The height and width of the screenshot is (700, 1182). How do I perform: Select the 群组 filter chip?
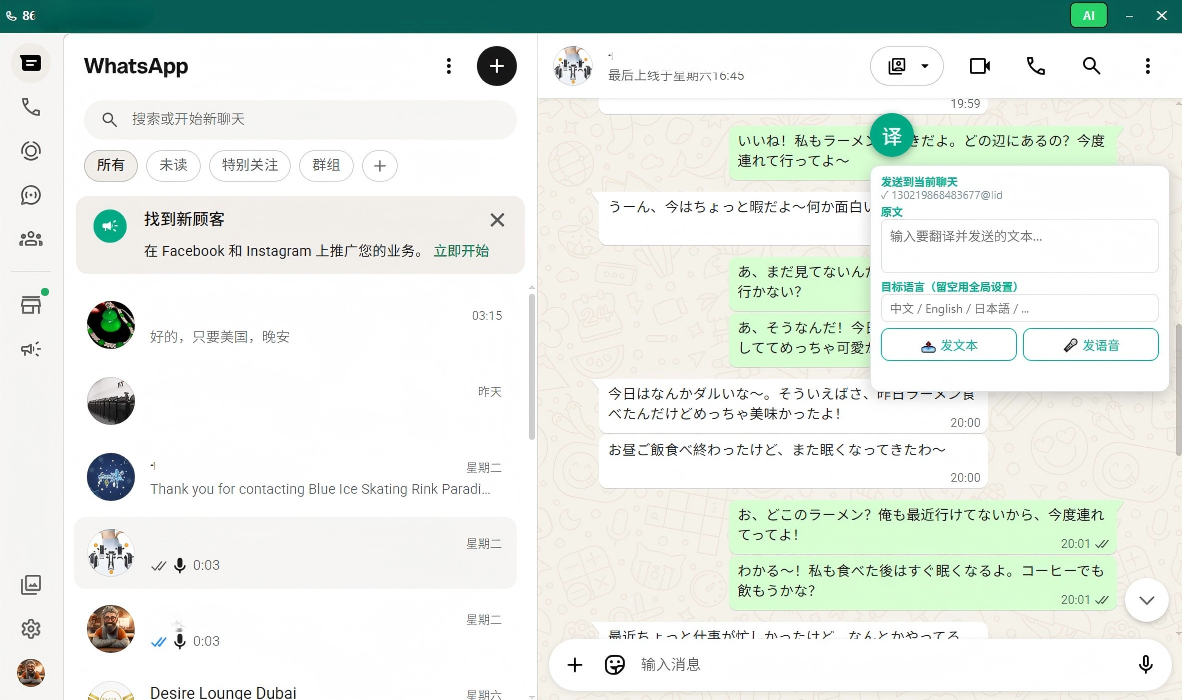click(x=326, y=166)
